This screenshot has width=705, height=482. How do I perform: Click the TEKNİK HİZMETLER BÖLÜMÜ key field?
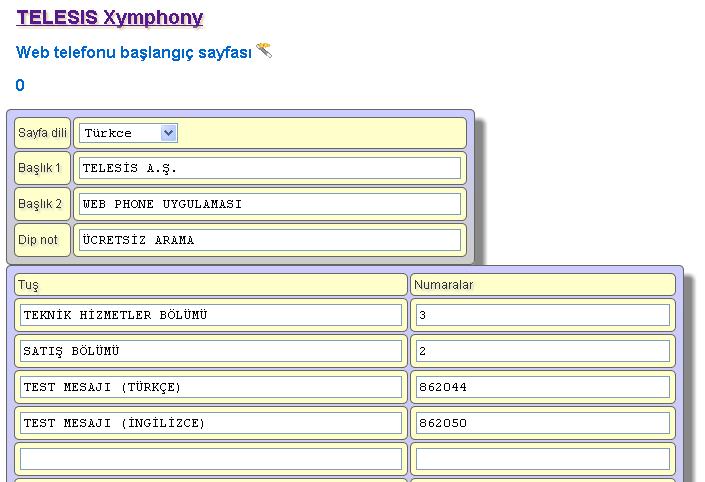211,315
